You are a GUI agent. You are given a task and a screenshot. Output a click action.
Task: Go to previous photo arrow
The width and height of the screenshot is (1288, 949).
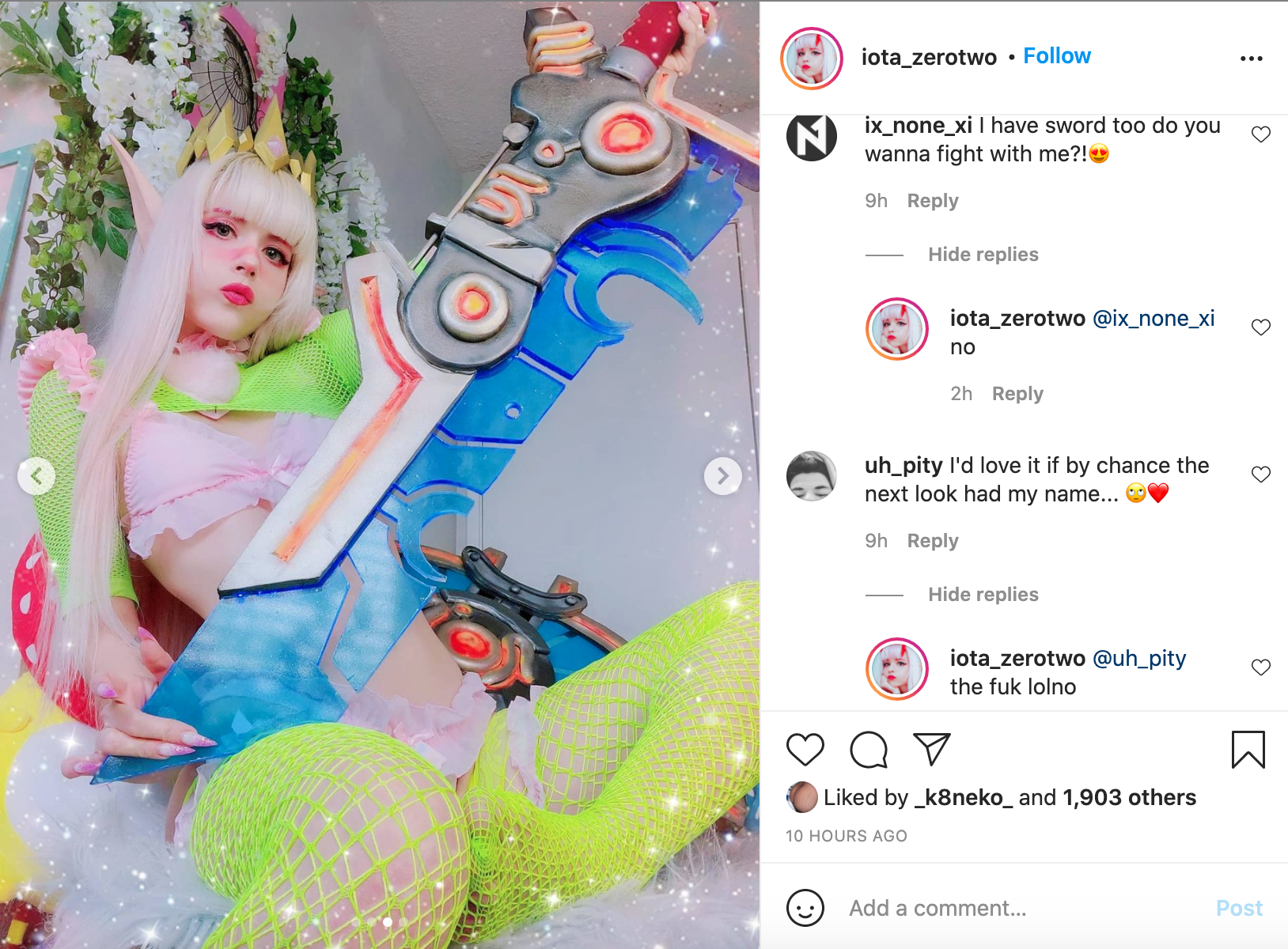coord(36,476)
